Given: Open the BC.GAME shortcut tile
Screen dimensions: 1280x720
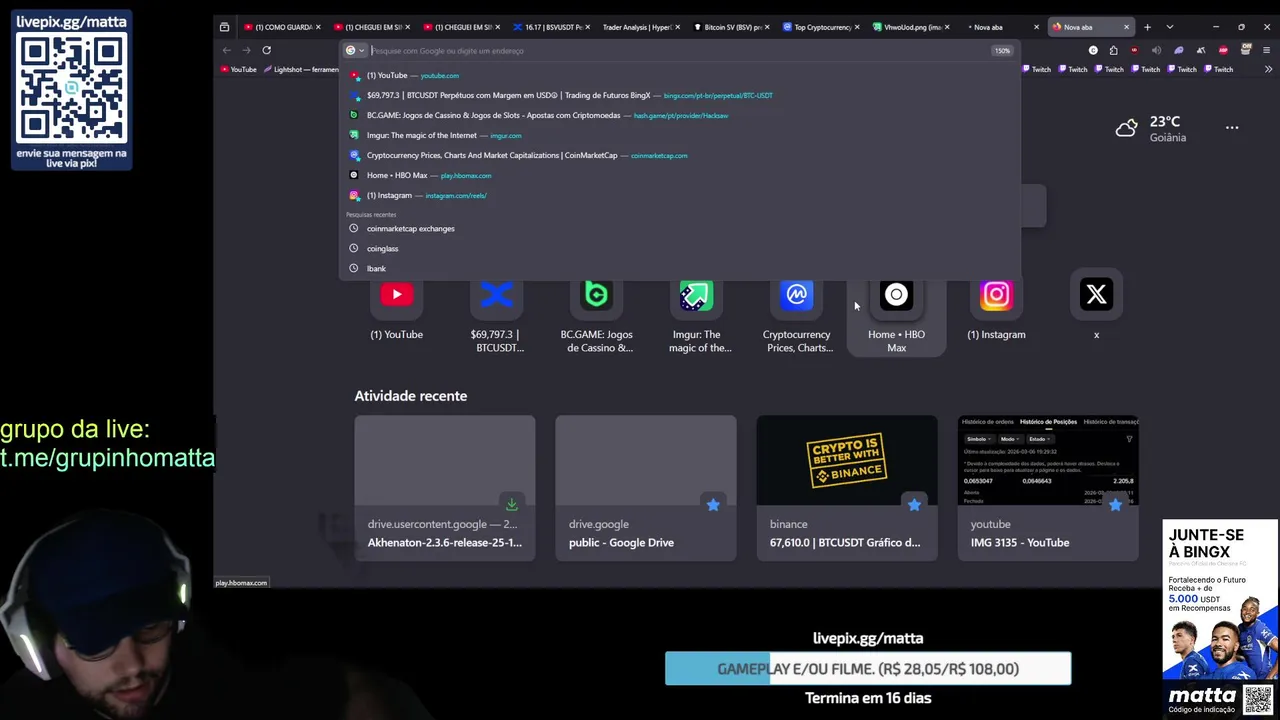Looking at the screenshot, I should (597, 311).
